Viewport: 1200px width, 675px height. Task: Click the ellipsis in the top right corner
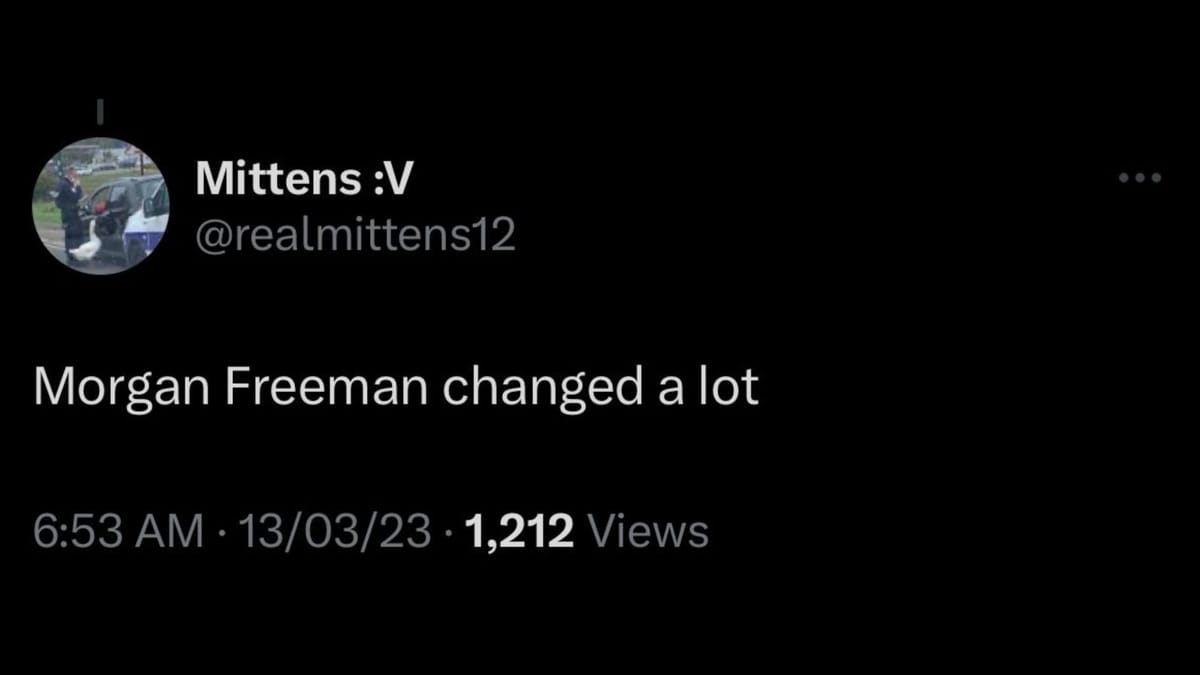click(1138, 178)
